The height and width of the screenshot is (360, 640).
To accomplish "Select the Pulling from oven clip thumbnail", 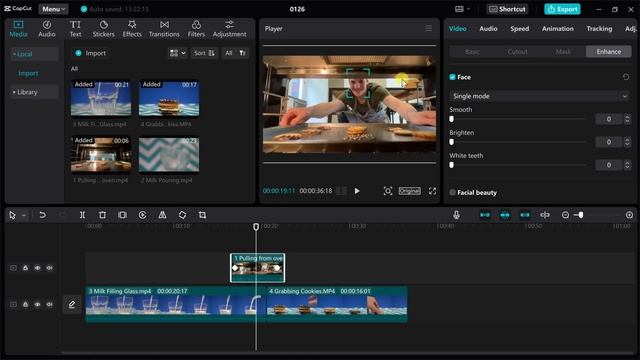I will [101, 154].
